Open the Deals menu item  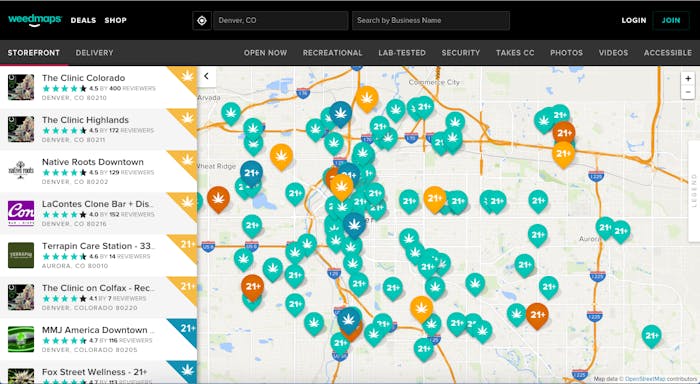tap(83, 21)
